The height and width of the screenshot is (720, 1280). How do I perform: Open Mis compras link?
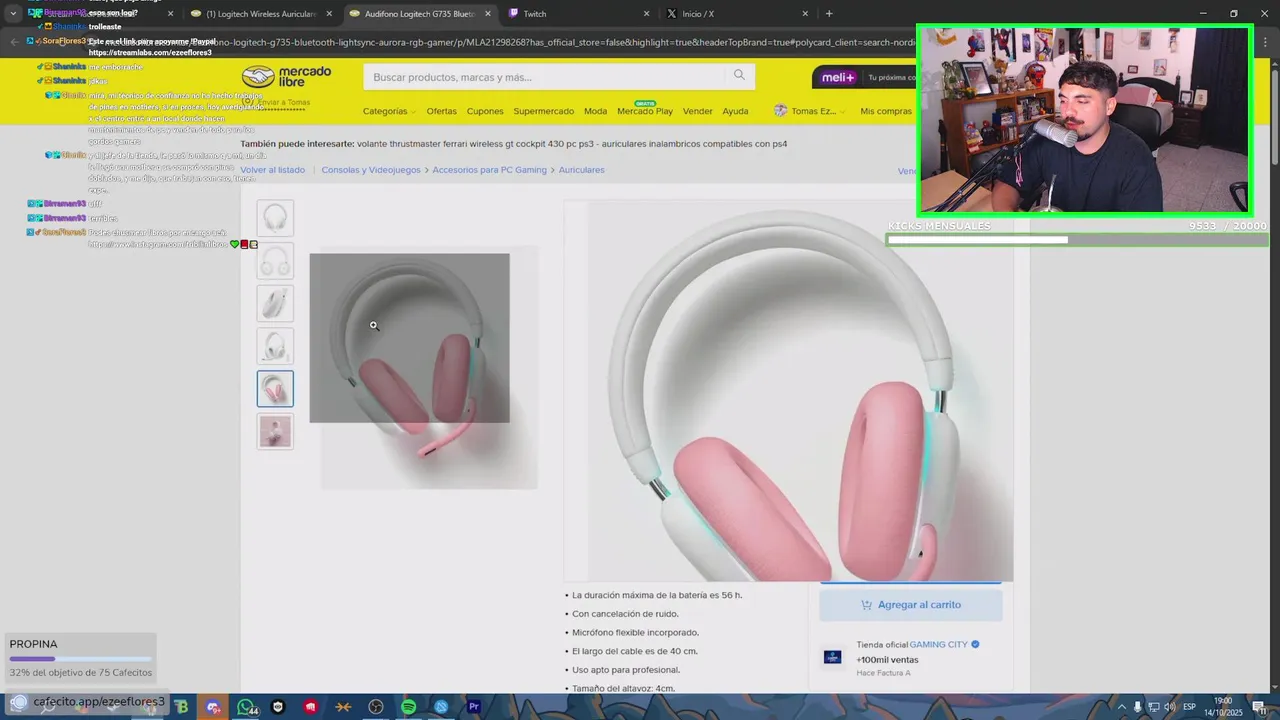point(886,111)
